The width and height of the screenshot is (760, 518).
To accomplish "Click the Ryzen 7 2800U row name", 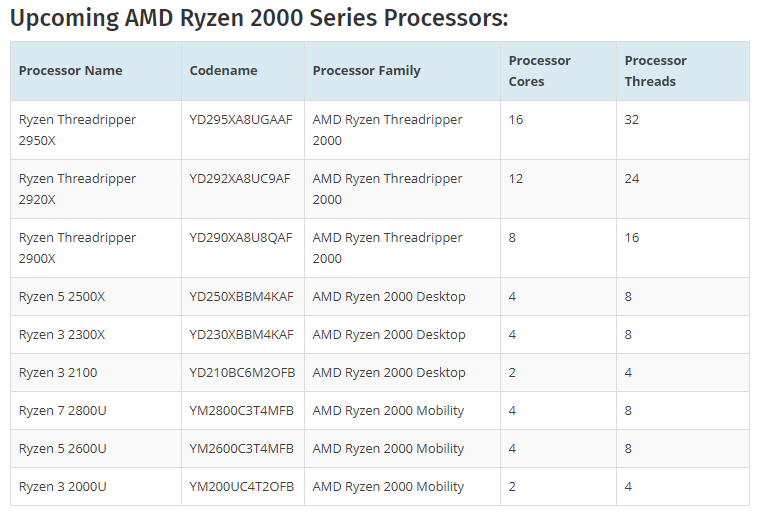I will click(x=62, y=411).
